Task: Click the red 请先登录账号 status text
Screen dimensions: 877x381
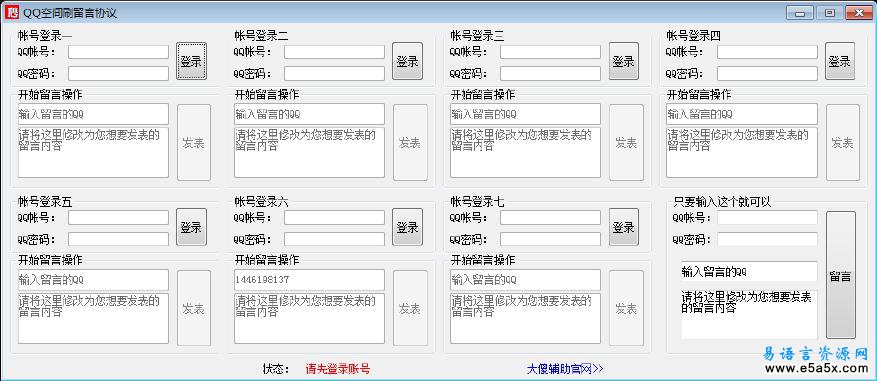Action: pyautogui.click(x=338, y=369)
